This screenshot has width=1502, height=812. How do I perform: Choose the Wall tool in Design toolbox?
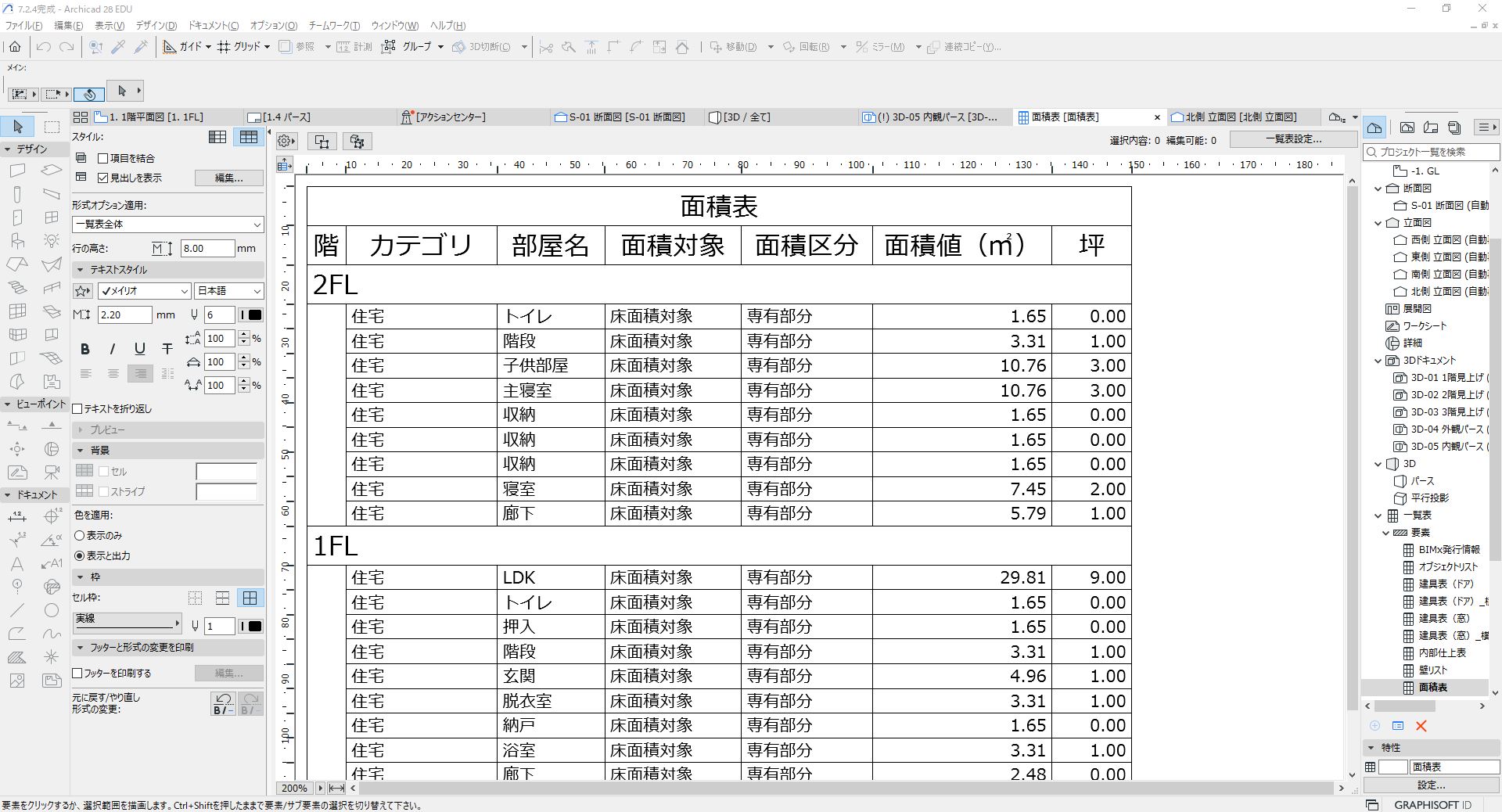click(x=17, y=171)
